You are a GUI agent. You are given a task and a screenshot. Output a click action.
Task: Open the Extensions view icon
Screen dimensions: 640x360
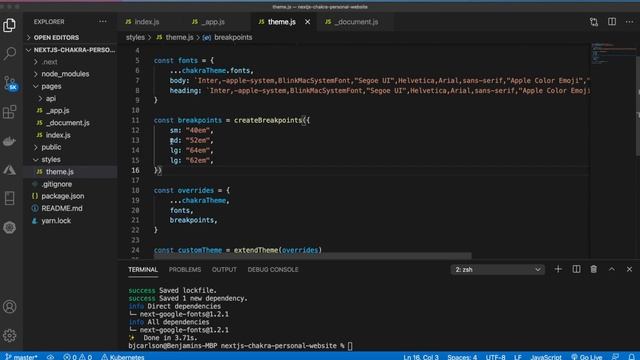point(9,112)
